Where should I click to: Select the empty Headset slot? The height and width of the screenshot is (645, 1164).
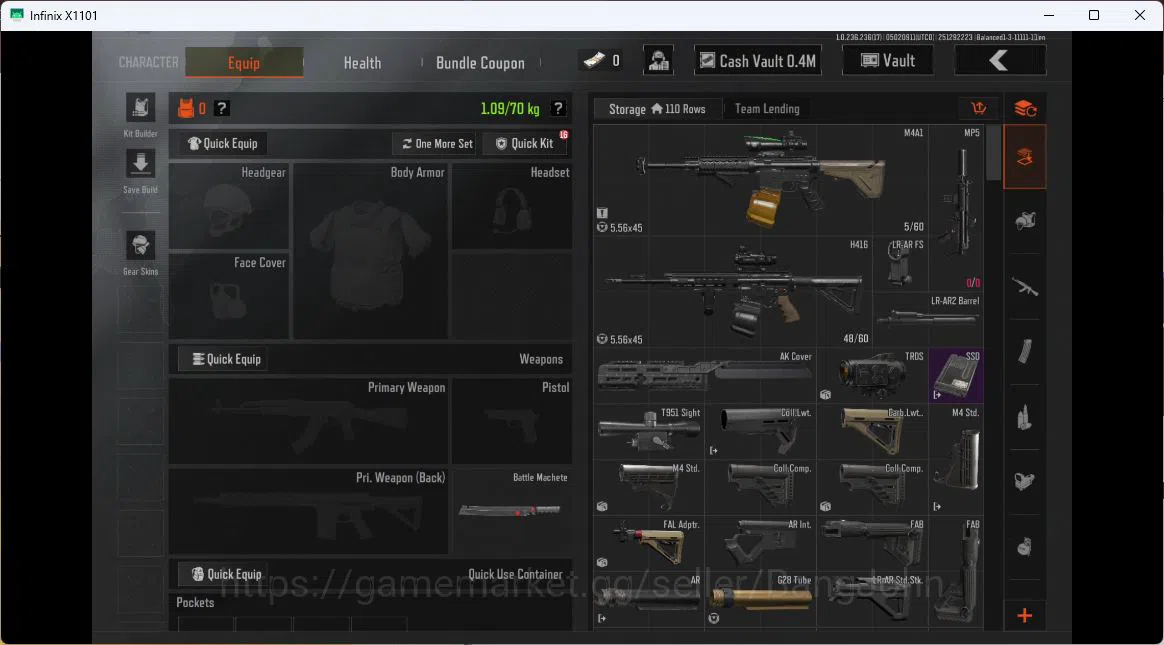point(511,206)
